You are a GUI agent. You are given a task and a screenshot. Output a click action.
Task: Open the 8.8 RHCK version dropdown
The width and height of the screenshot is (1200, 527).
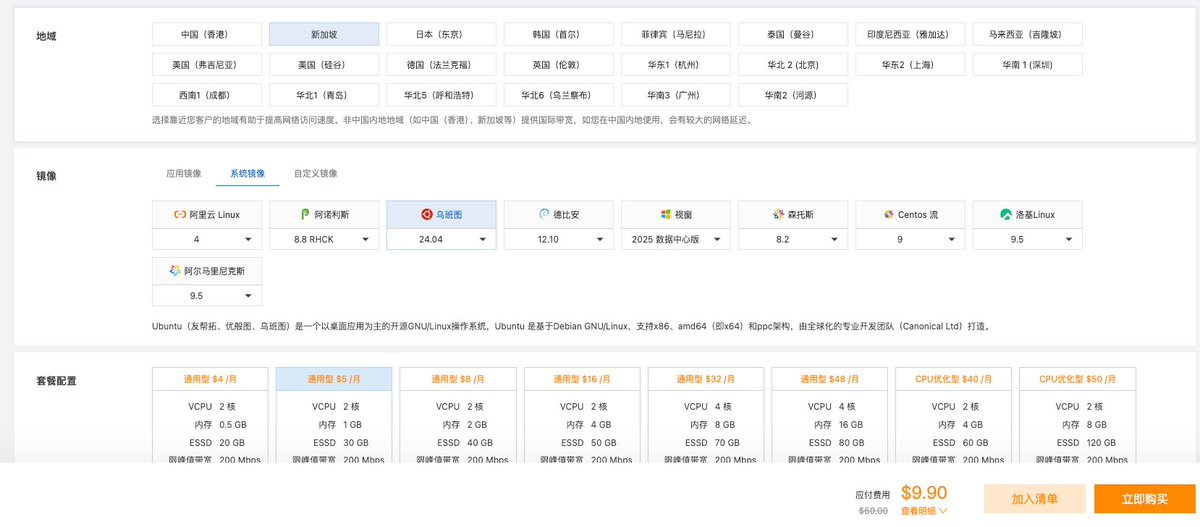[324, 239]
